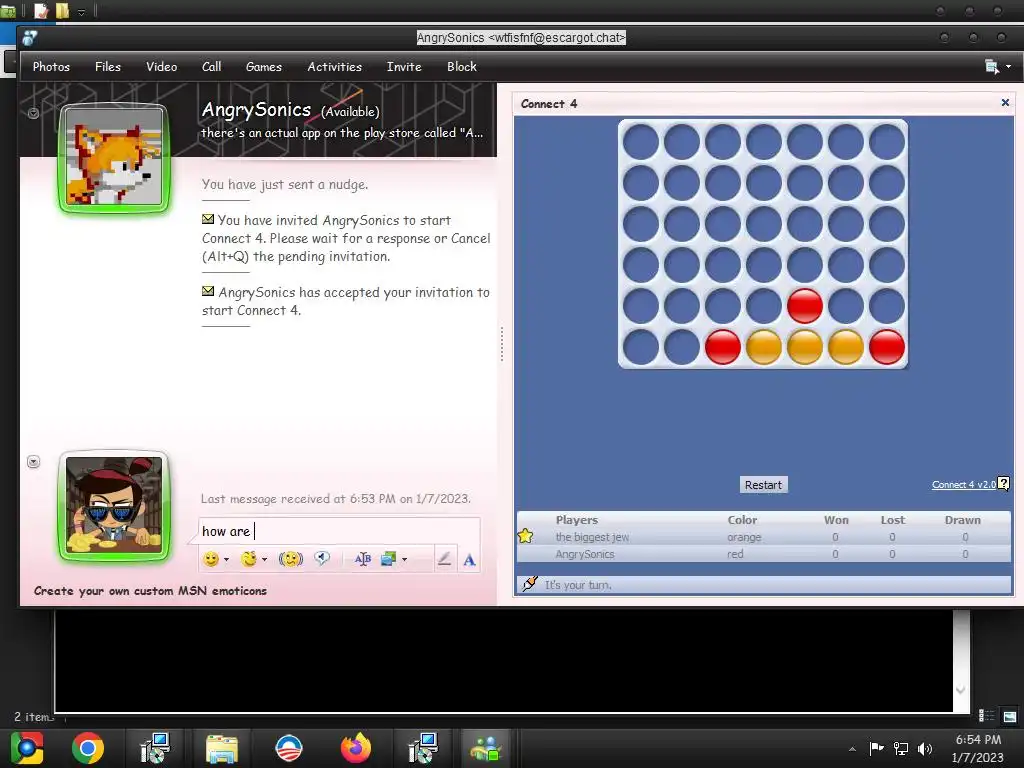1024x768 pixels.
Task: Send a nudge with the shaking face icon
Action: [x=291, y=559]
